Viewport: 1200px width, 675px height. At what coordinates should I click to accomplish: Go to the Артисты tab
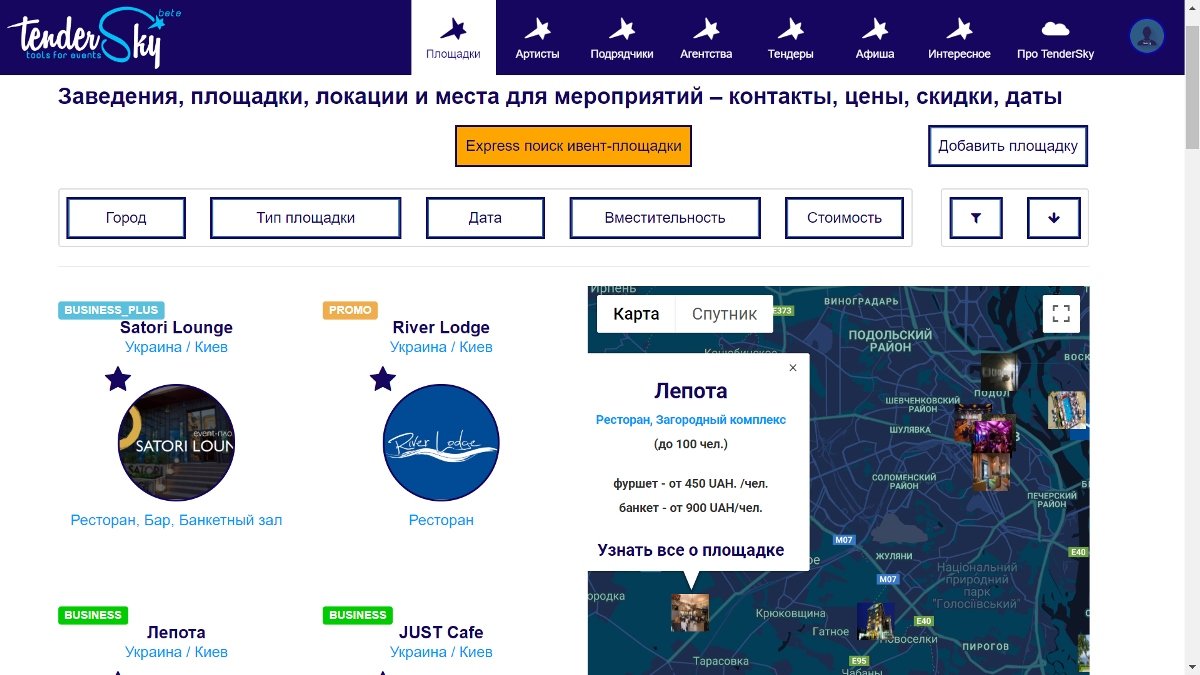(x=537, y=38)
